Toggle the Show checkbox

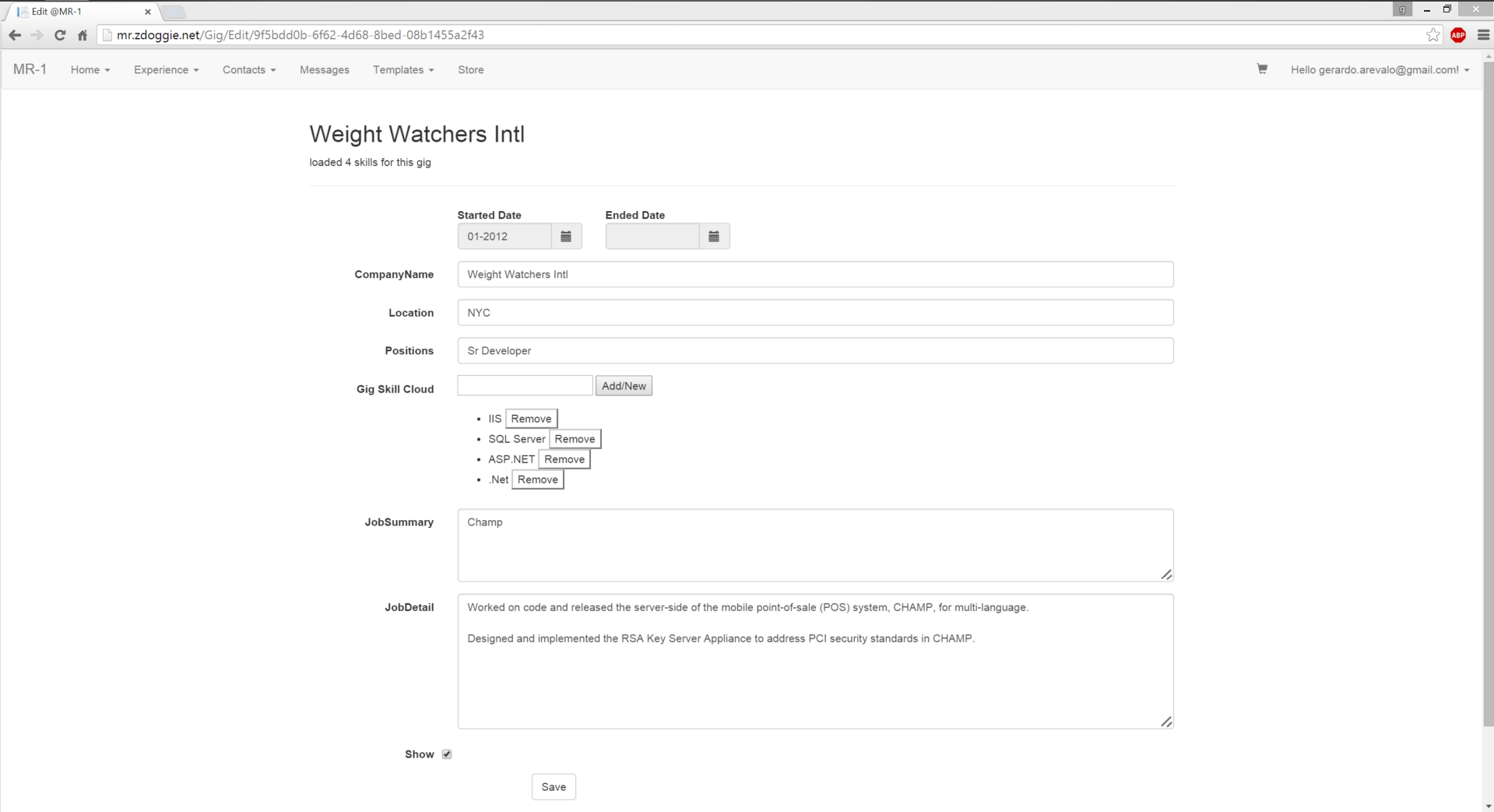click(x=447, y=754)
